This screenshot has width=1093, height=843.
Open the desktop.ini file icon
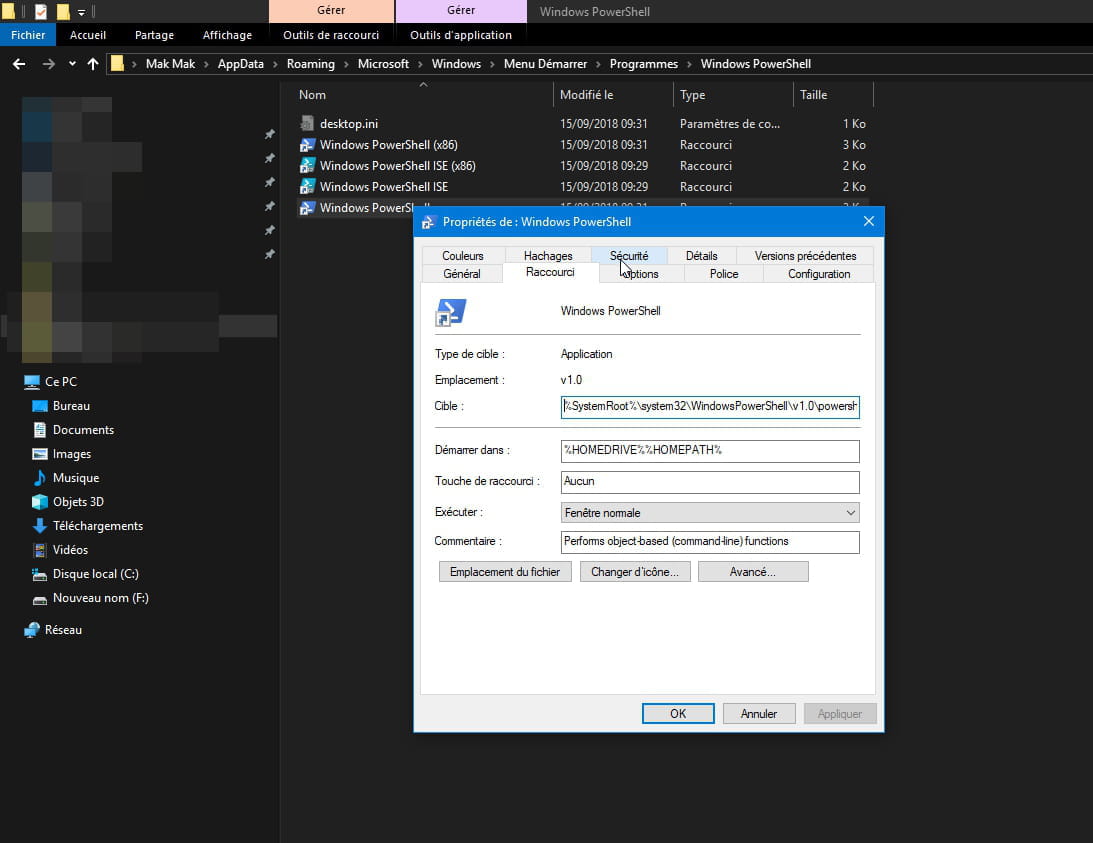[307, 123]
